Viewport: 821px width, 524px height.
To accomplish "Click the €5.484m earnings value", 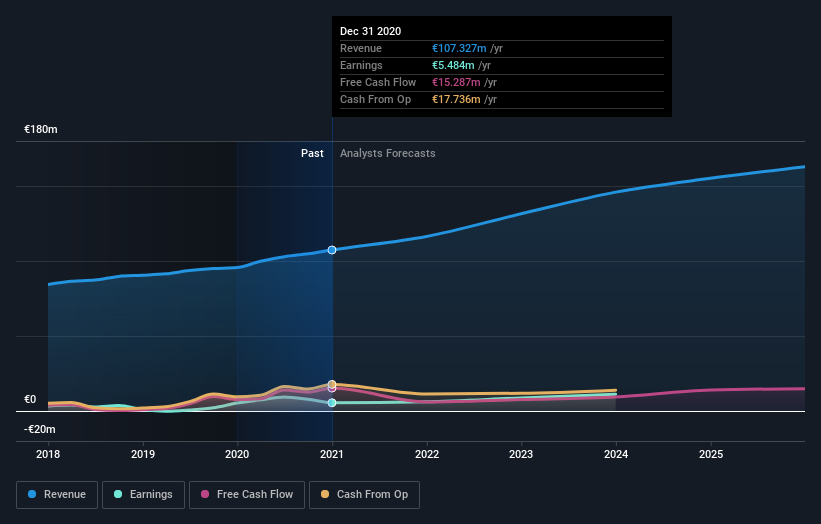I will pos(453,65).
